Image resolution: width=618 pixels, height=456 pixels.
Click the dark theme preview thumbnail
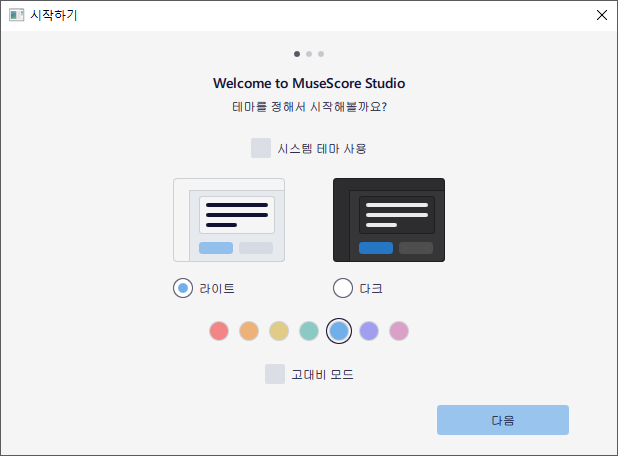coord(389,220)
